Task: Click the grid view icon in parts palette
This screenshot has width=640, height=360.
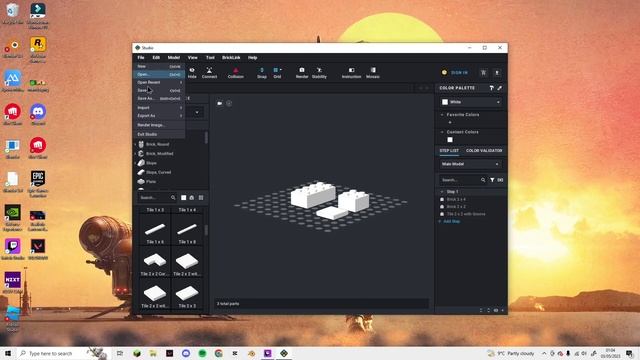Action: click(x=201, y=198)
